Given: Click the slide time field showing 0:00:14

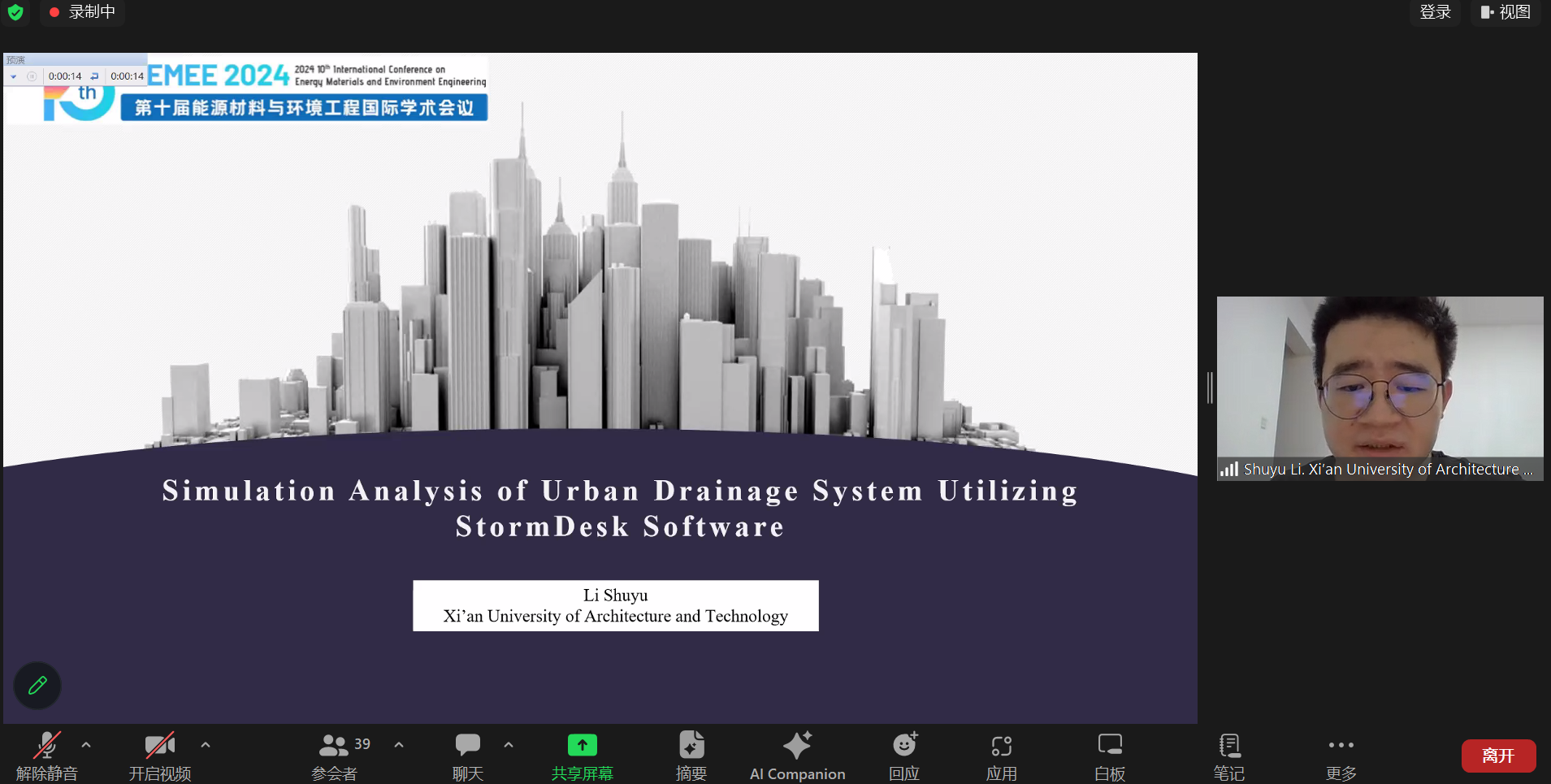Looking at the screenshot, I should coord(65,76).
